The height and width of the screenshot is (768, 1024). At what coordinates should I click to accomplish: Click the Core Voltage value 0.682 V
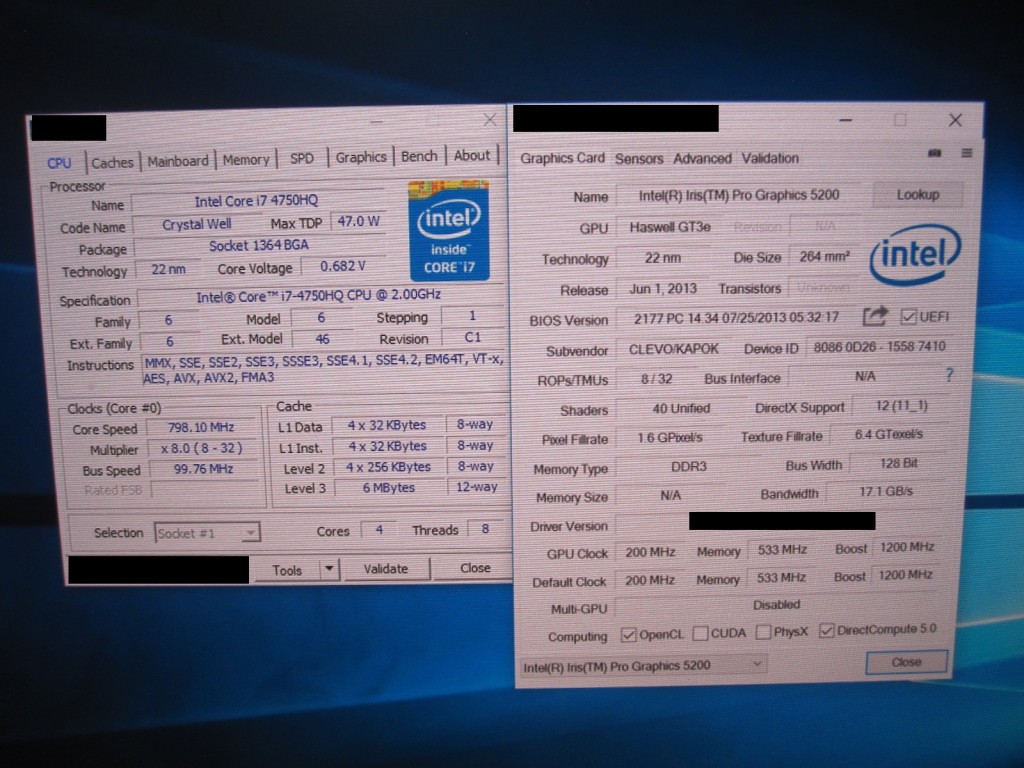[x=343, y=266]
